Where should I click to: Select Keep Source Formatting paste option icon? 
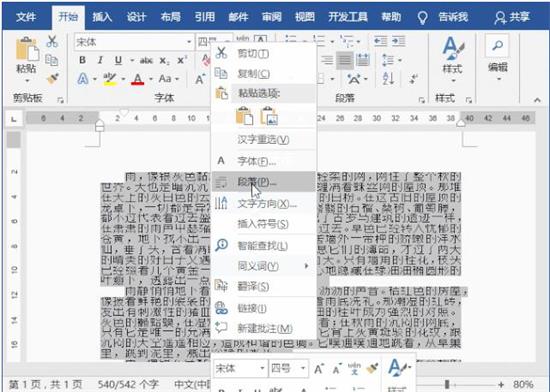pyautogui.click(x=244, y=116)
